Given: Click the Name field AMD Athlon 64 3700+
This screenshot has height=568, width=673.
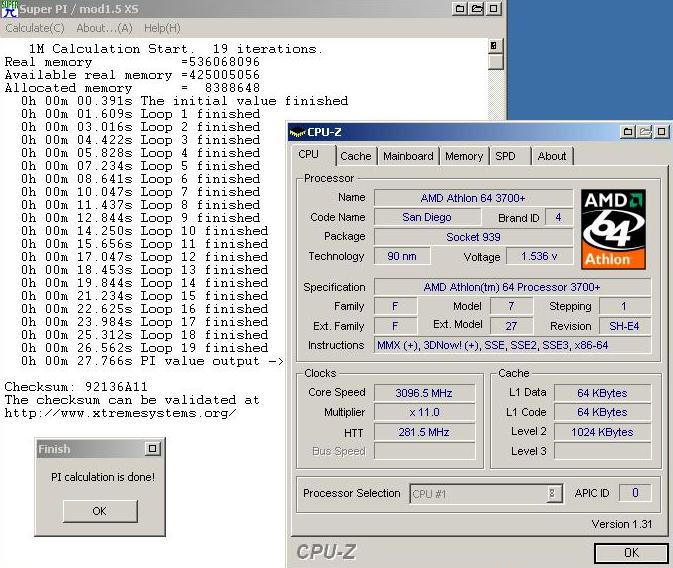Looking at the screenshot, I should click(473, 198).
